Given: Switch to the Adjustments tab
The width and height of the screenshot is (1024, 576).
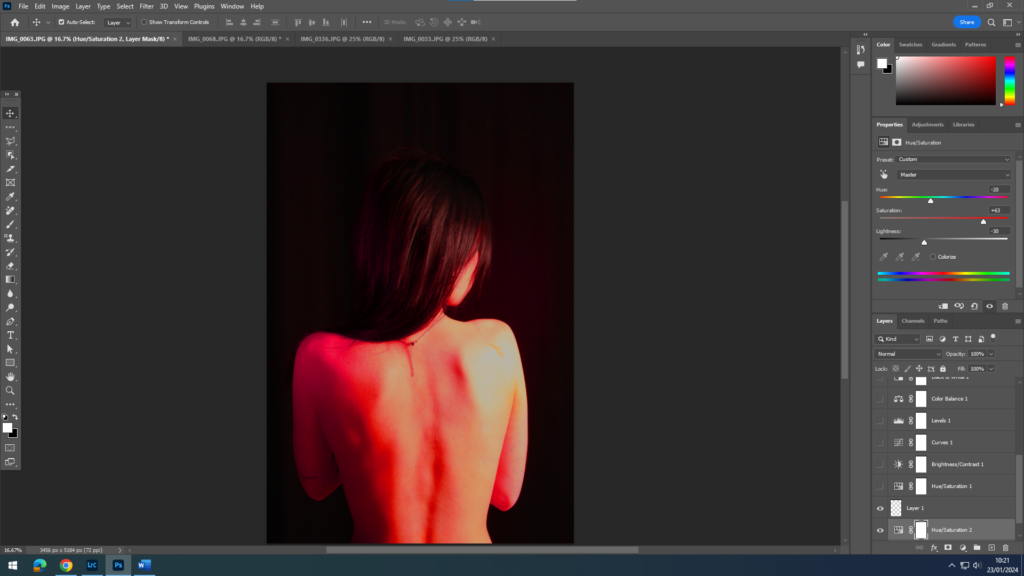Looking at the screenshot, I should 927,125.
